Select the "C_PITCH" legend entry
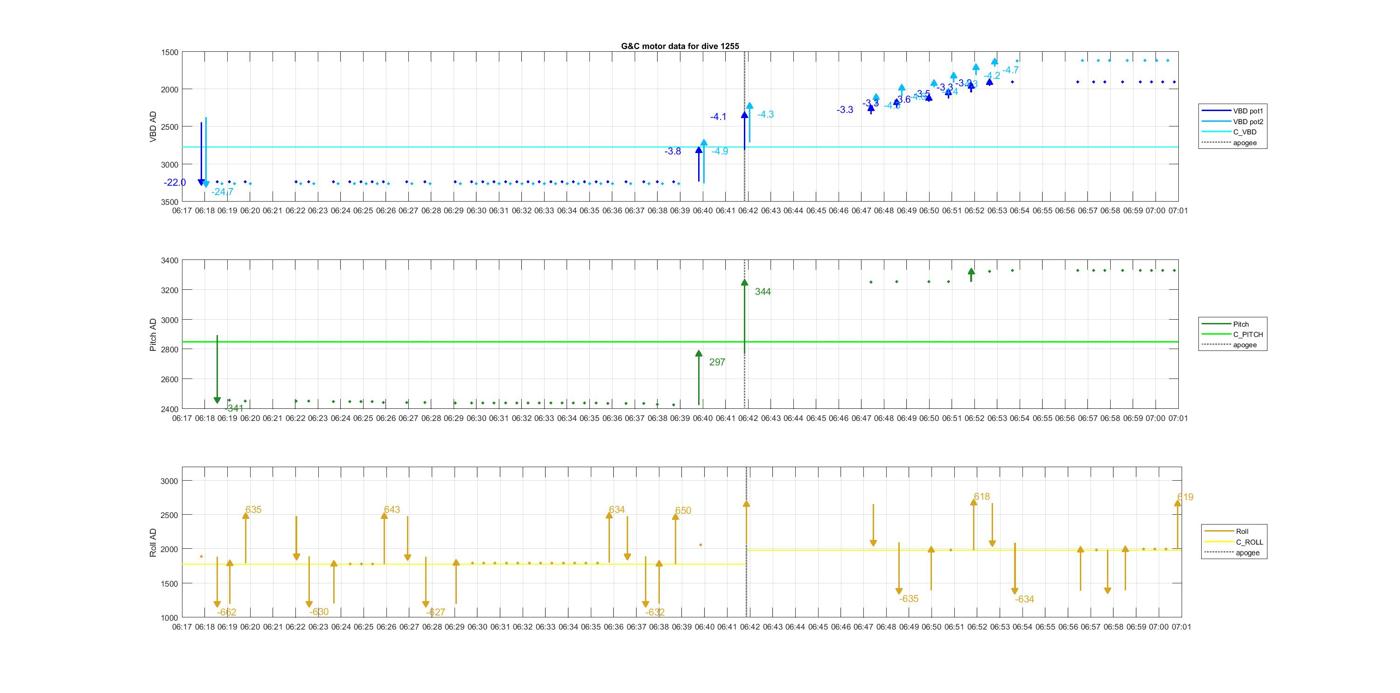Screen dimensions: 1400x693 tap(1248, 334)
